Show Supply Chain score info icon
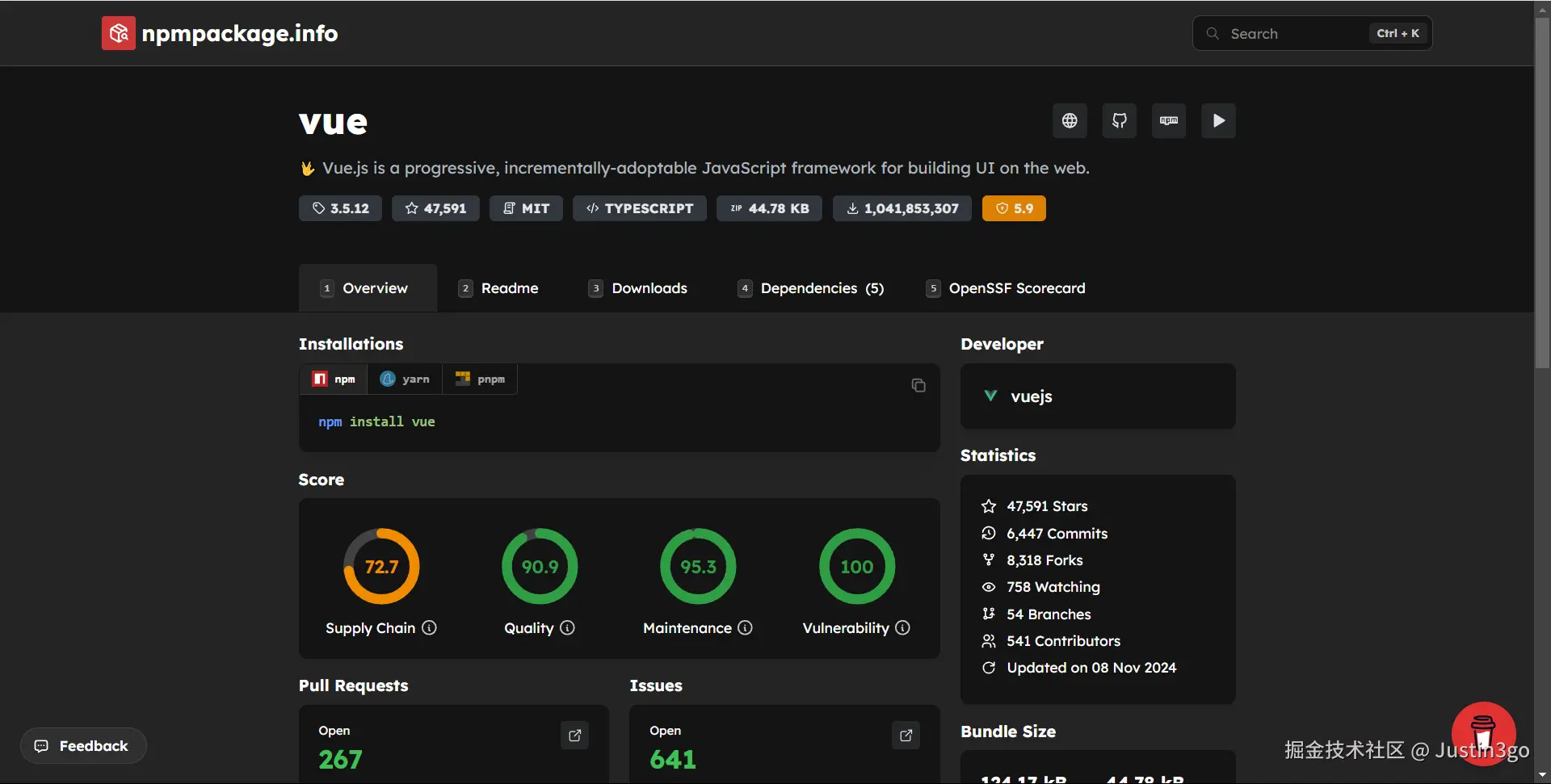 tap(430, 627)
